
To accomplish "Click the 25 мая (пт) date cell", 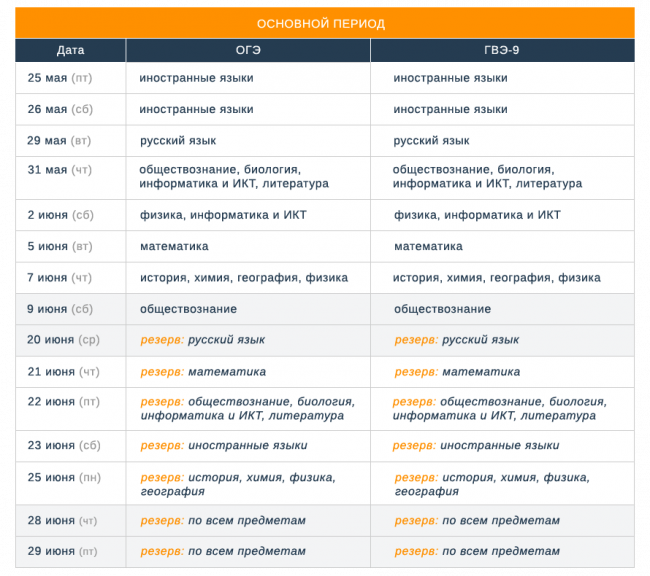I will [66, 78].
